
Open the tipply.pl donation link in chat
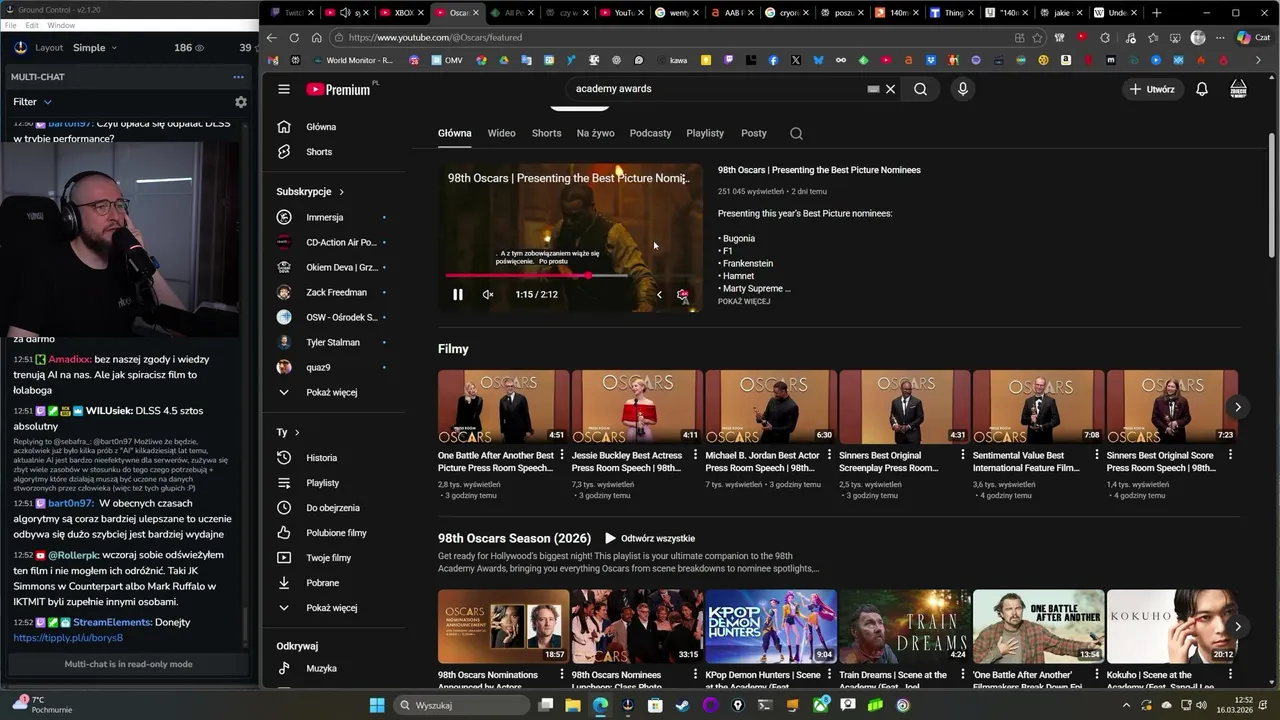pyautogui.click(x=68, y=638)
